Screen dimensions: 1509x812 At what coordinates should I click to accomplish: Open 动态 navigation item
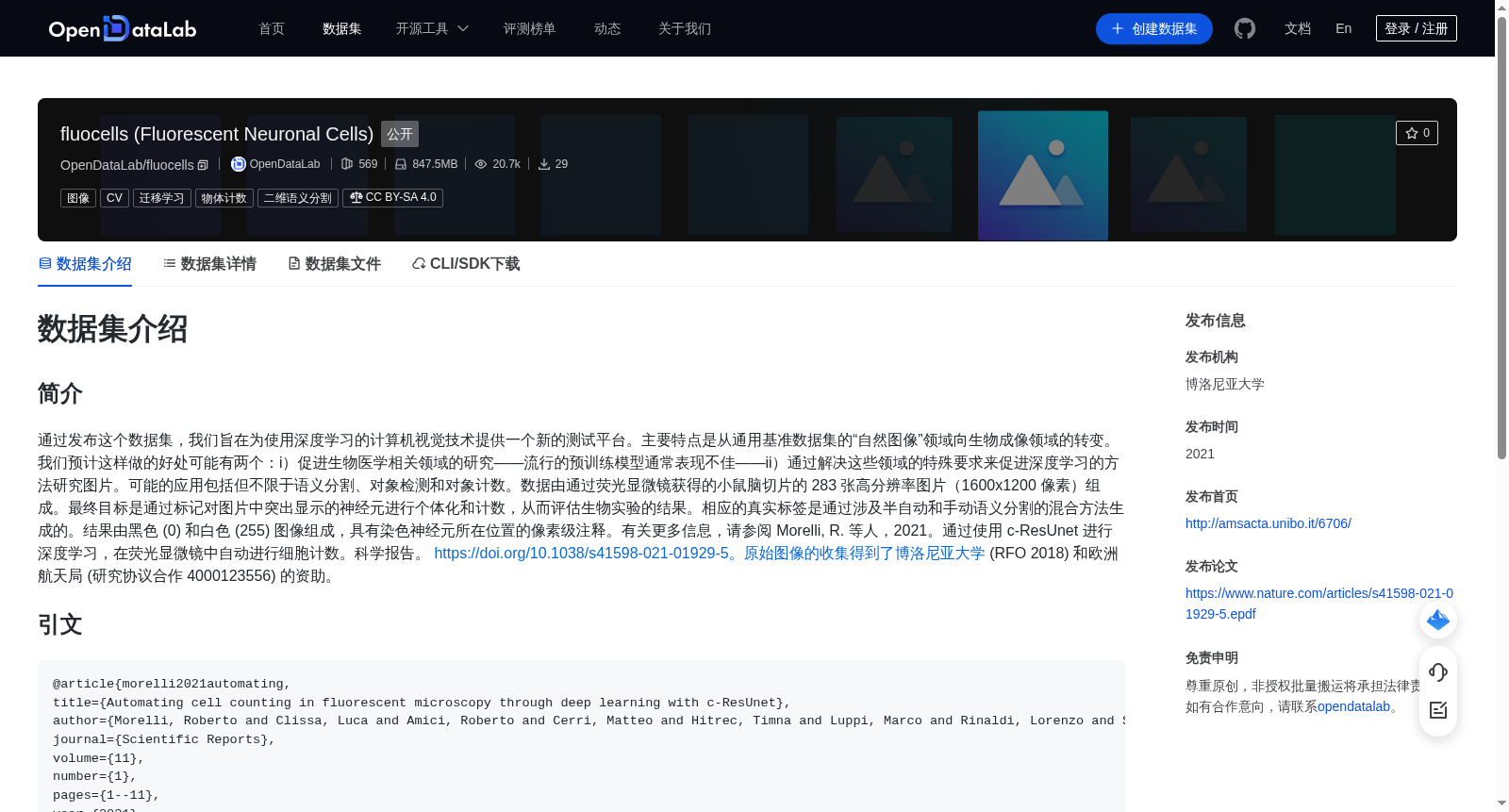(x=607, y=28)
